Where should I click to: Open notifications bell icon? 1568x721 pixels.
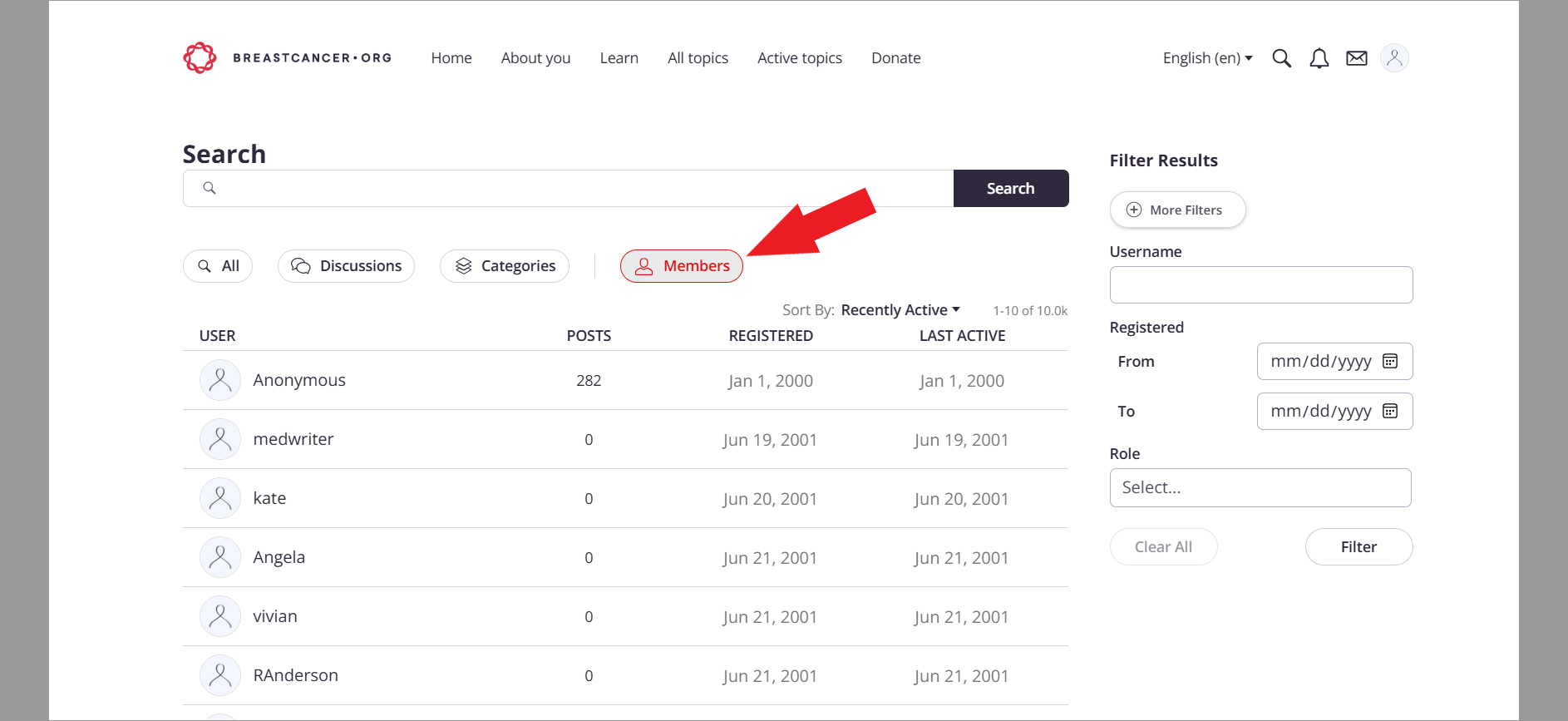[x=1319, y=58]
